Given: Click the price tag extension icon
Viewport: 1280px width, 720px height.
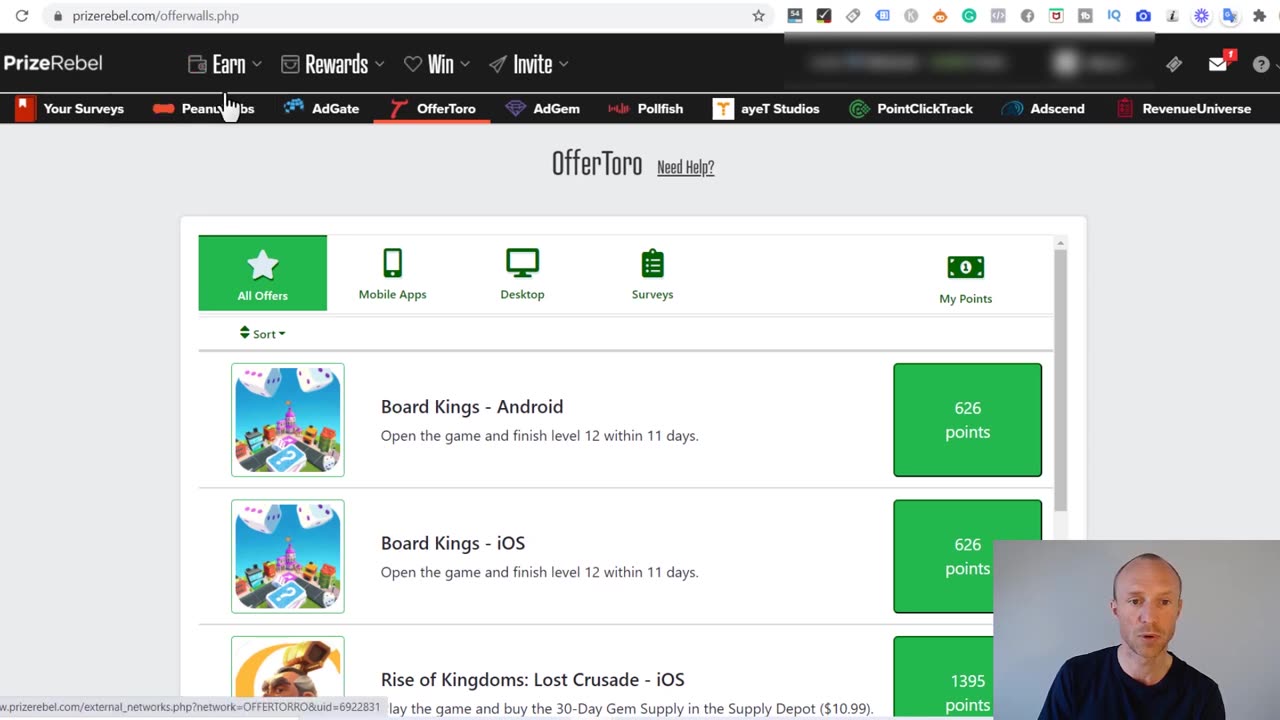Looking at the screenshot, I should [x=853, y=16].
